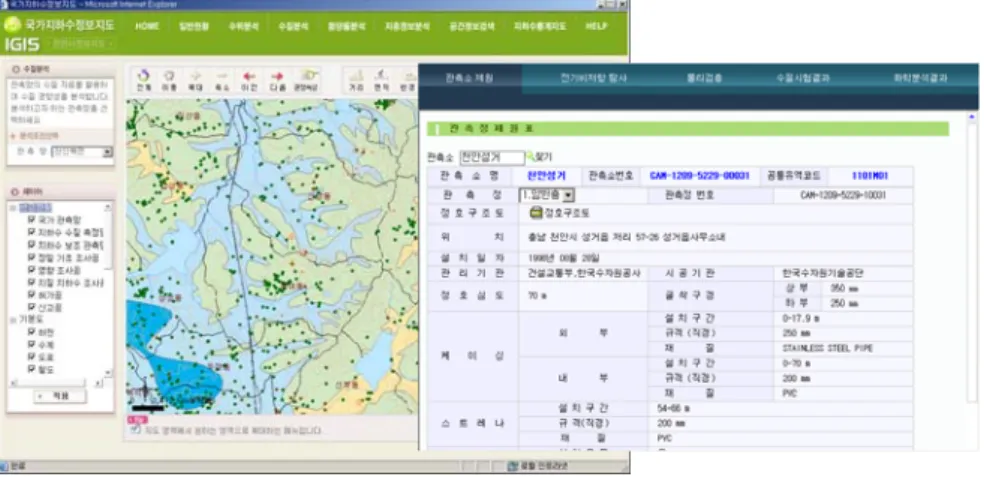The width and height of the screenshot is (984, 477).
Task: Open the 수위분석 menu
Action: [243, 26]
